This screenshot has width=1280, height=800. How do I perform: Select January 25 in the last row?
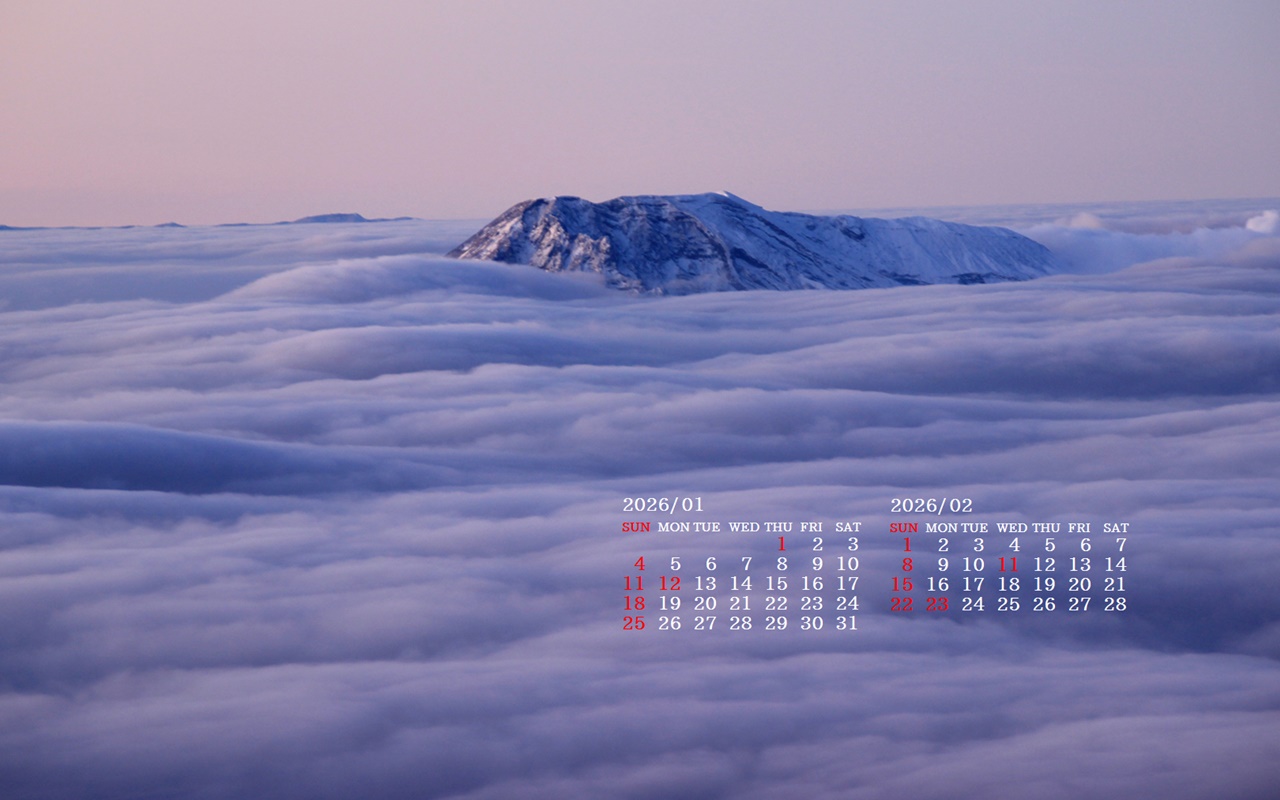tap(634, 623)
